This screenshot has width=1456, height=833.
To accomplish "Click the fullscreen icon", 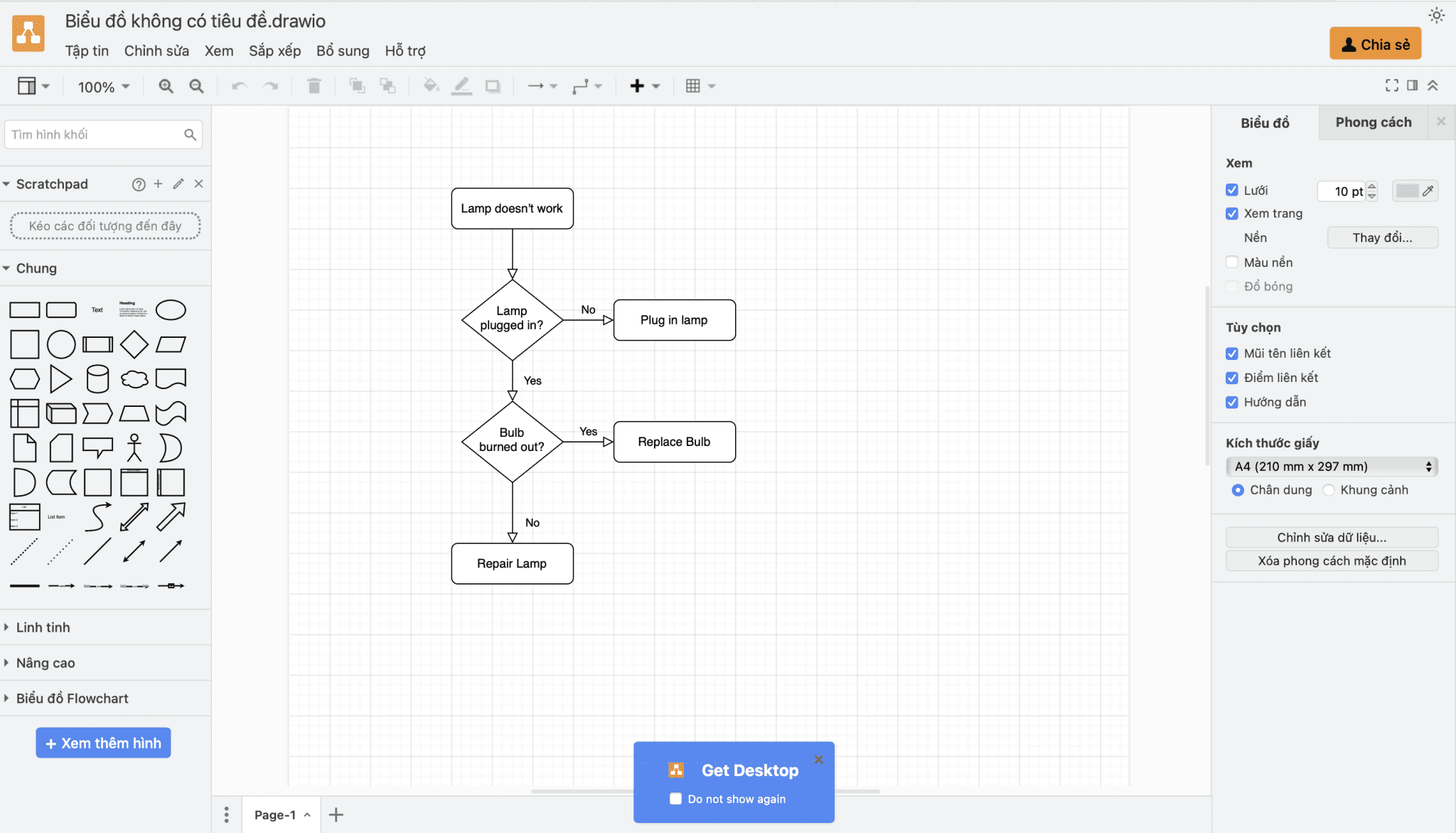I will pyautogui.click(x=1392, y=85).
